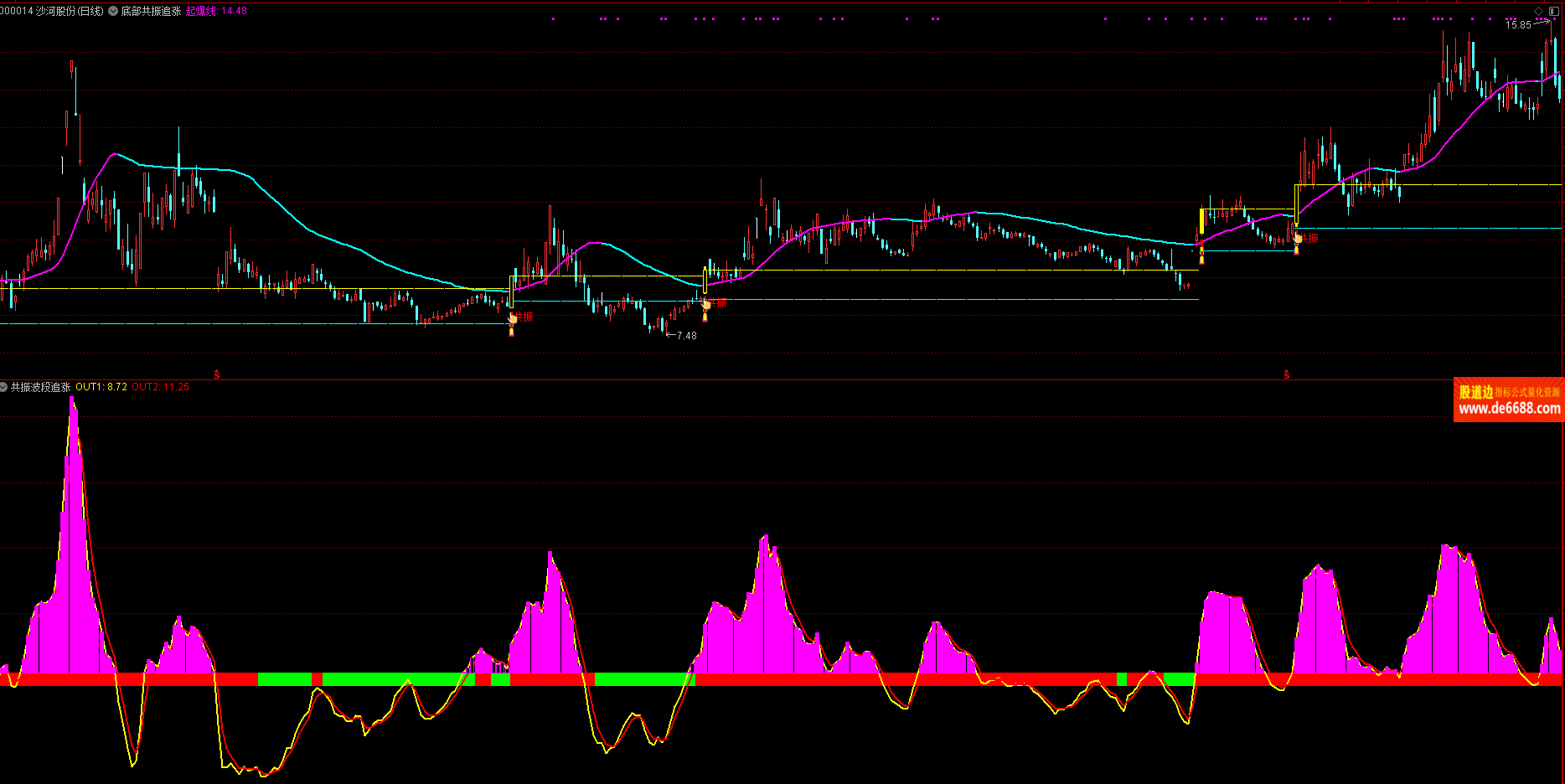Select the right red S marker

pos(1287,374)
